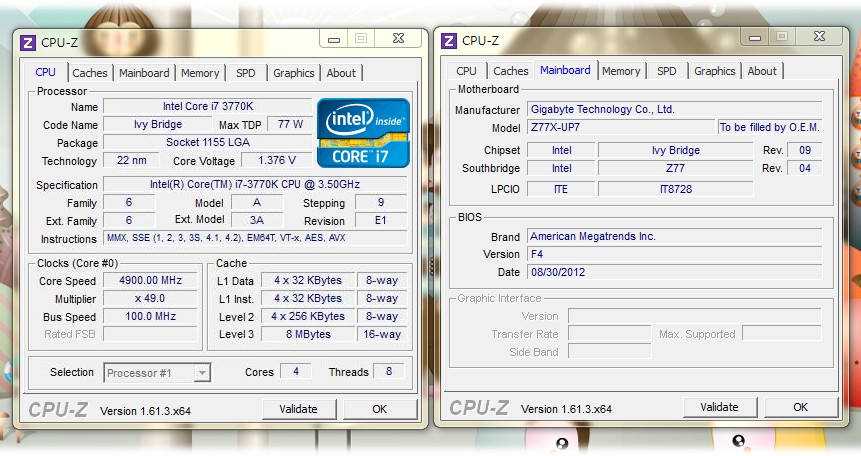Click the Package field Socket 1155 LGA

coord(208,142)
